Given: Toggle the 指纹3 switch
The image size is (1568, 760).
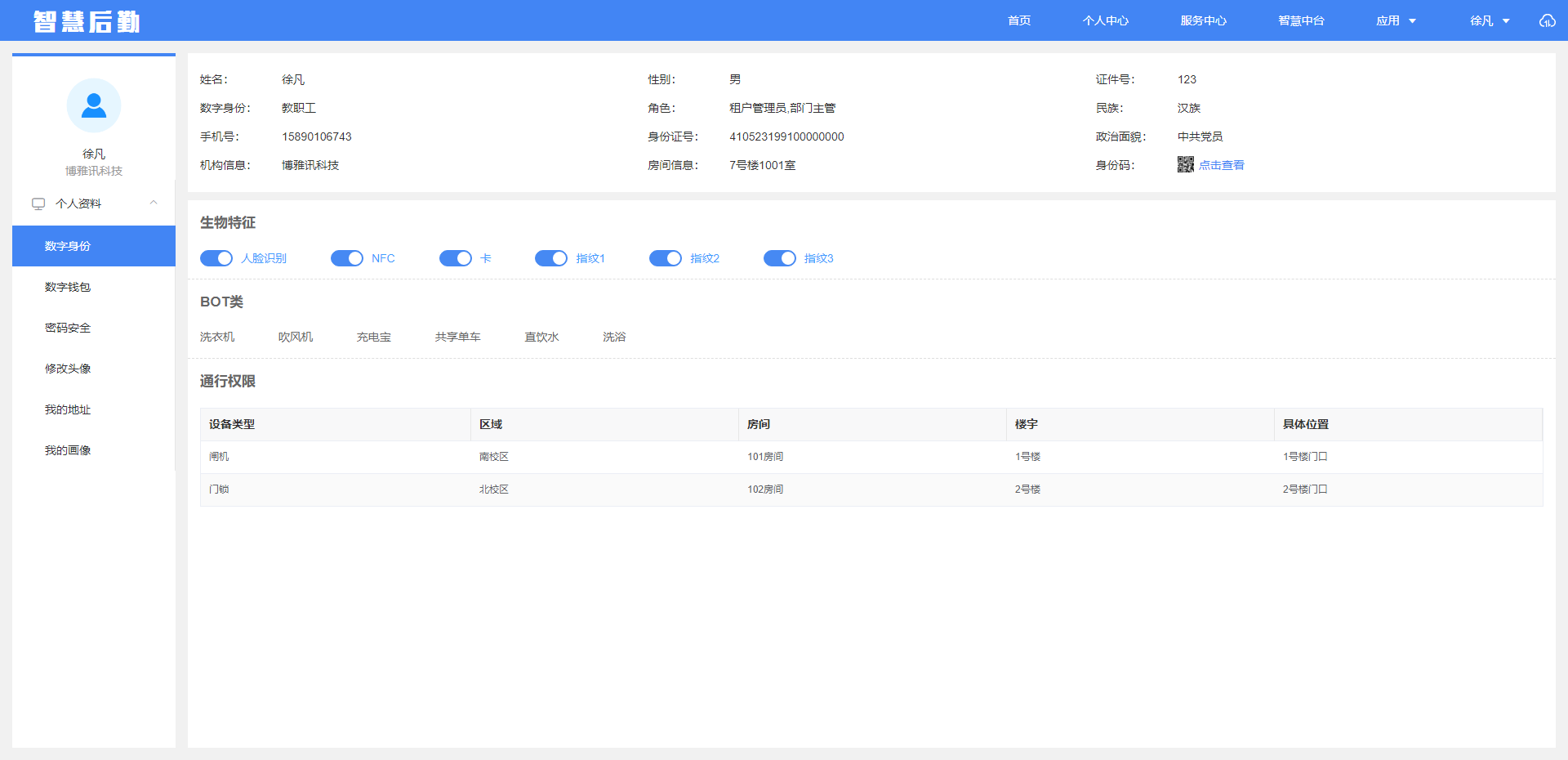Looking at the screenshot, I should pos(780,258).
